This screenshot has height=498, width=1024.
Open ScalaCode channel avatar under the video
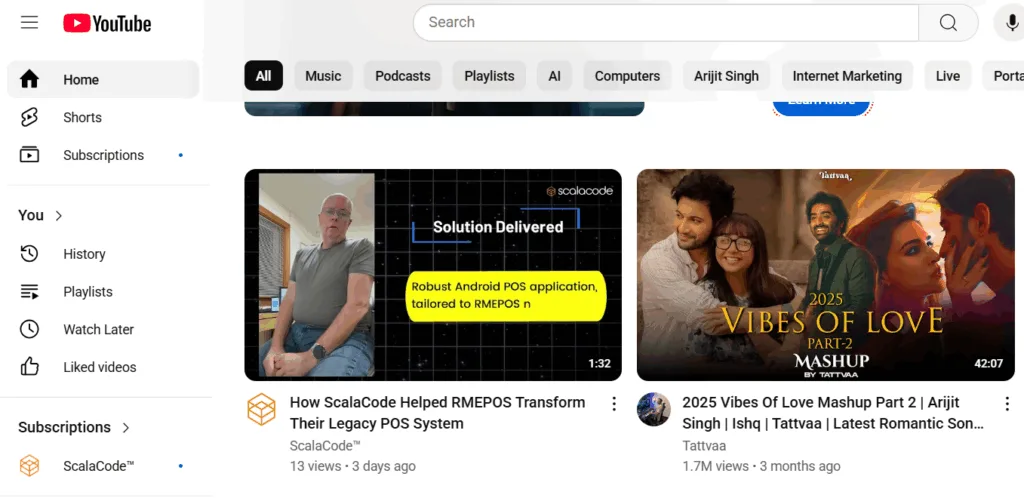point(261,410)
